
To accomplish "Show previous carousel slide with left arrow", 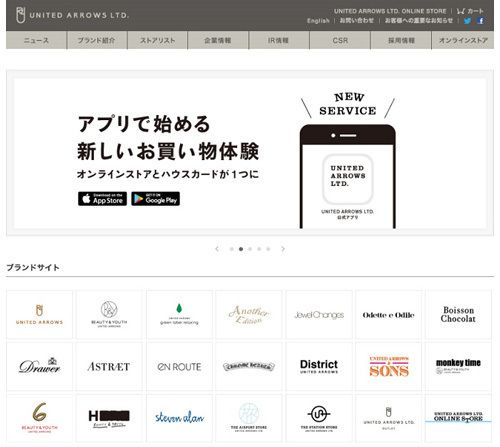I will (x=217, y=249).
